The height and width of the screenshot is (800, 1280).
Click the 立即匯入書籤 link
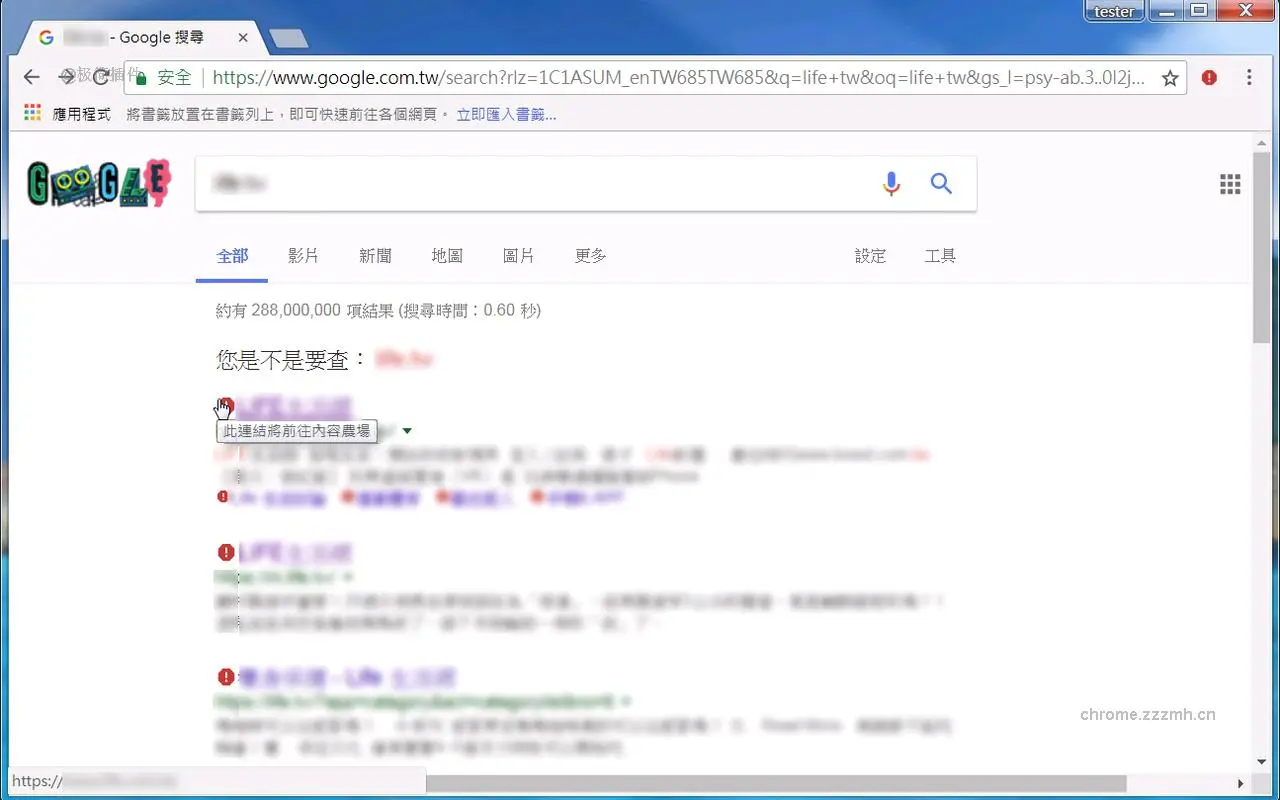(x=506, y=113)
